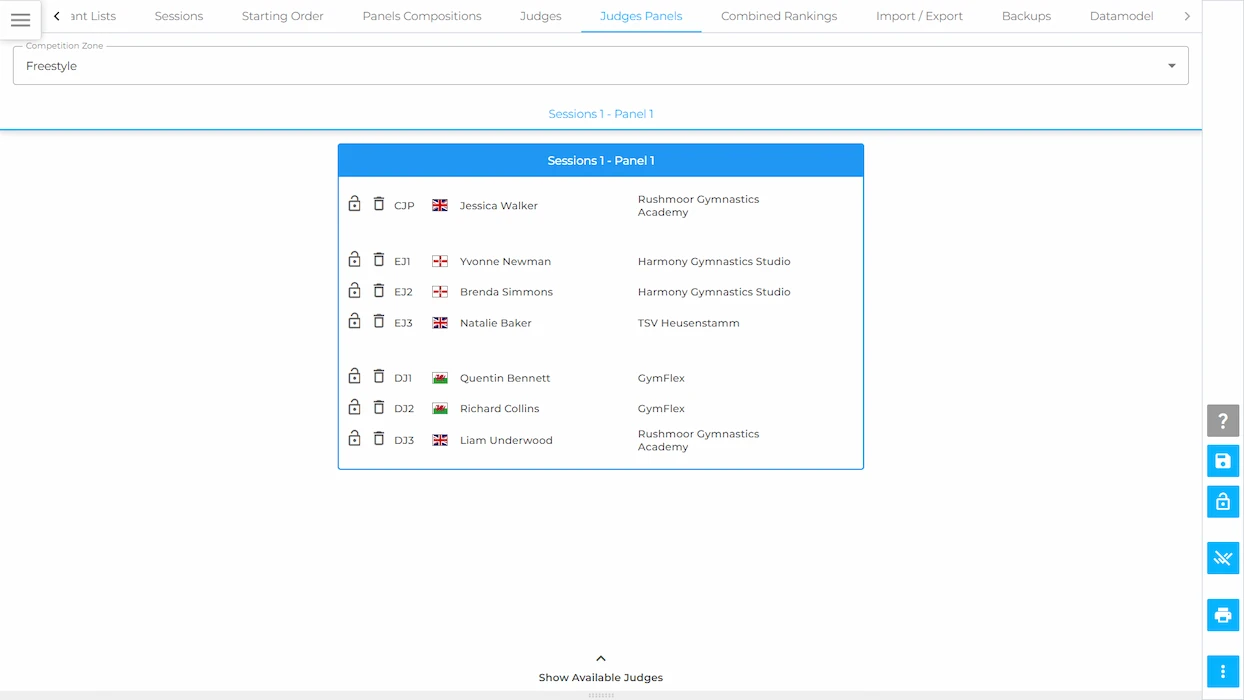Open the Import / Export tab
The width and height of the screenshot is (1244, 700).
(919, 16)
